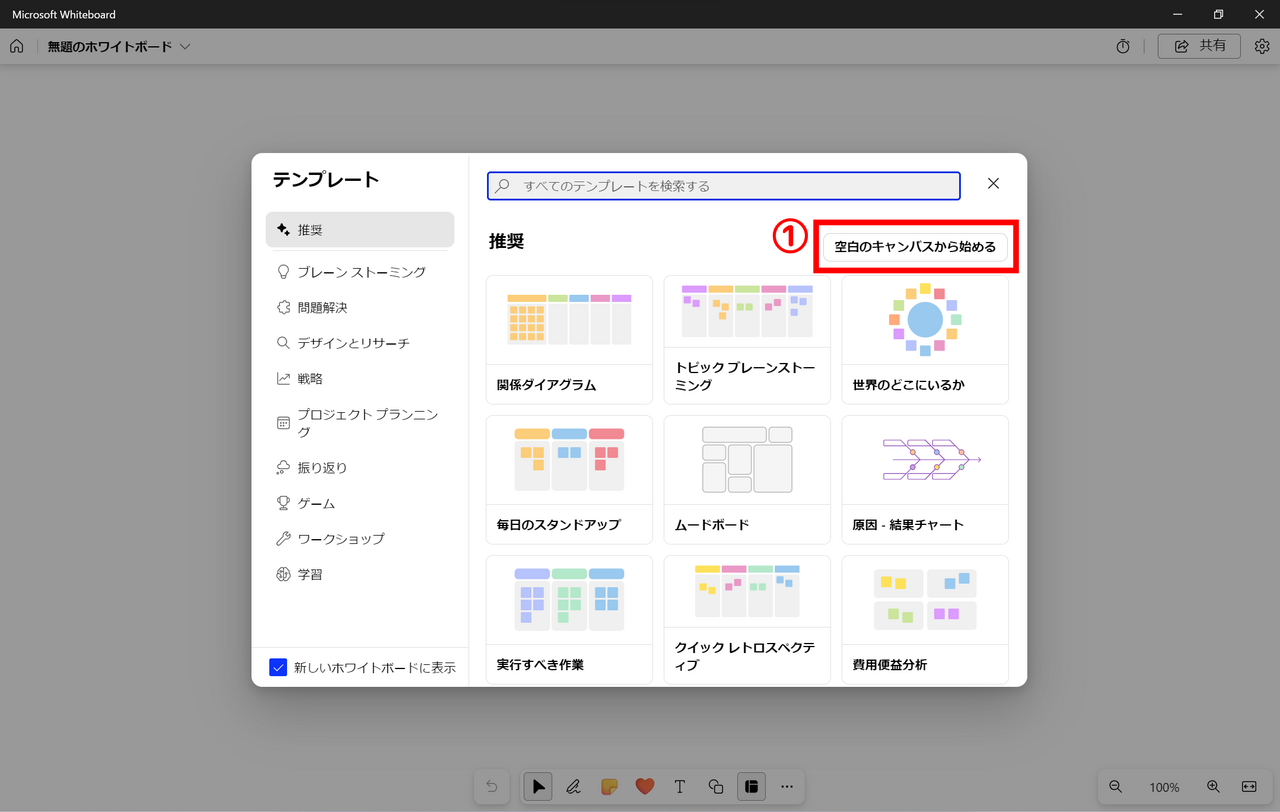Uncheck 新しいホワイトボードに表示 checkbox
This screenshot has width=1280, height=812.
[279, 667]
